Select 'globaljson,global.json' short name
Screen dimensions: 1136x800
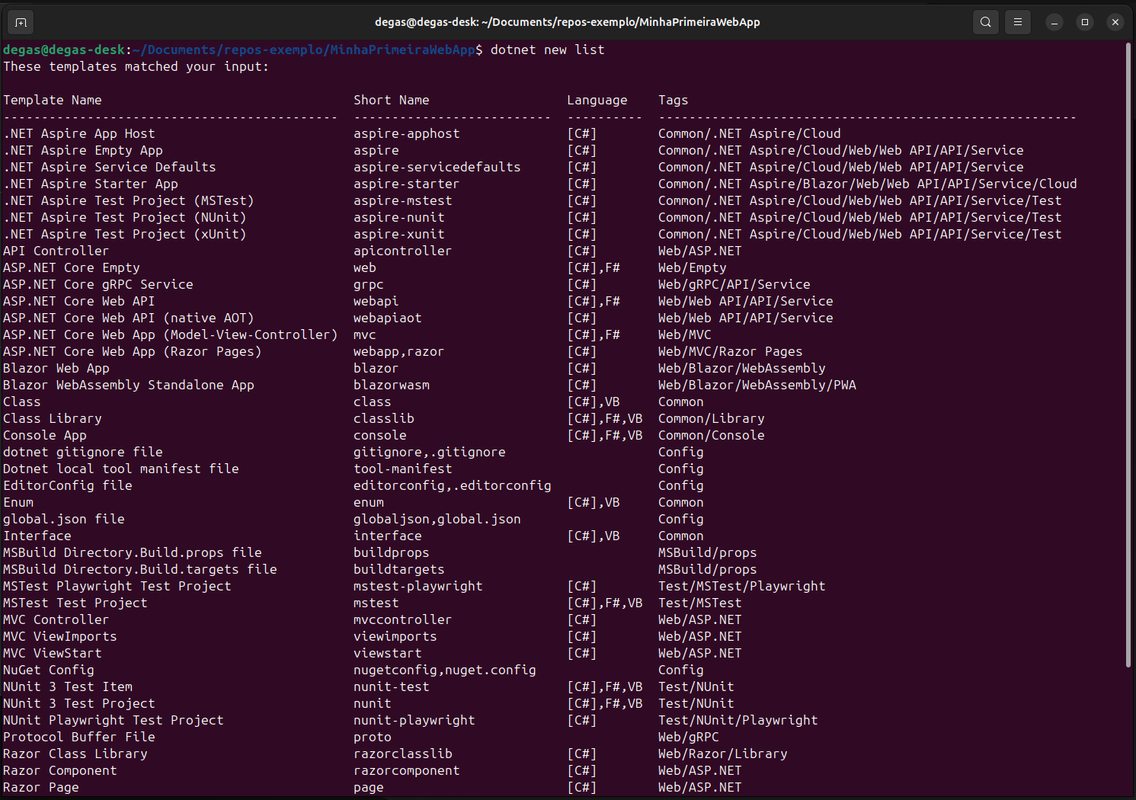tap(437, 519)
